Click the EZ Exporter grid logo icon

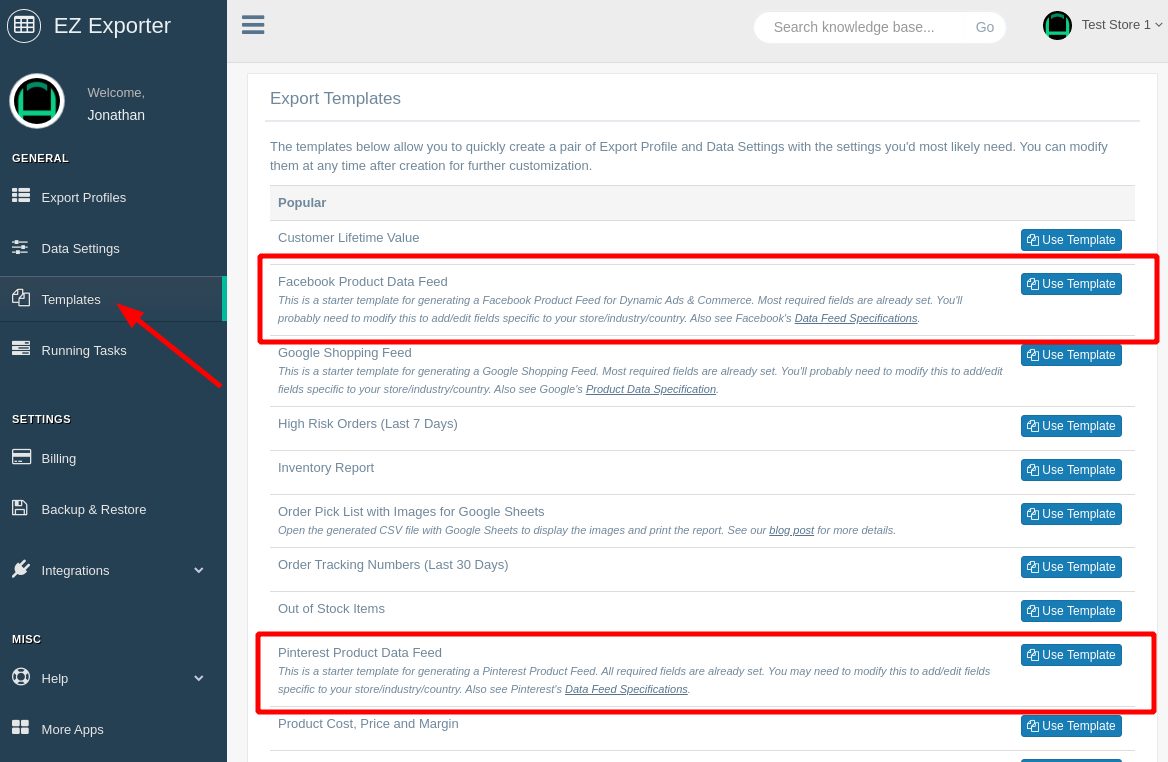(x=24, y=25)
